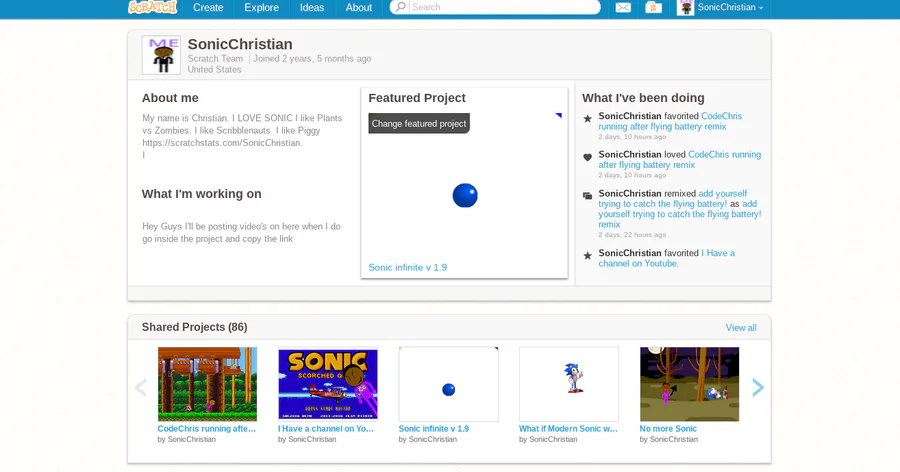Open the About menu item

point(359,7)
